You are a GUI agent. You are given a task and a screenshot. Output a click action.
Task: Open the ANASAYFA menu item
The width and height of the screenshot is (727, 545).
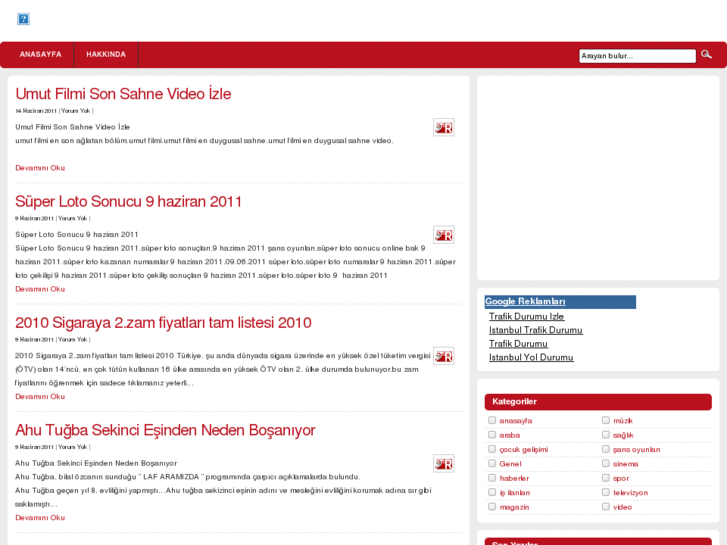(40, 54)
